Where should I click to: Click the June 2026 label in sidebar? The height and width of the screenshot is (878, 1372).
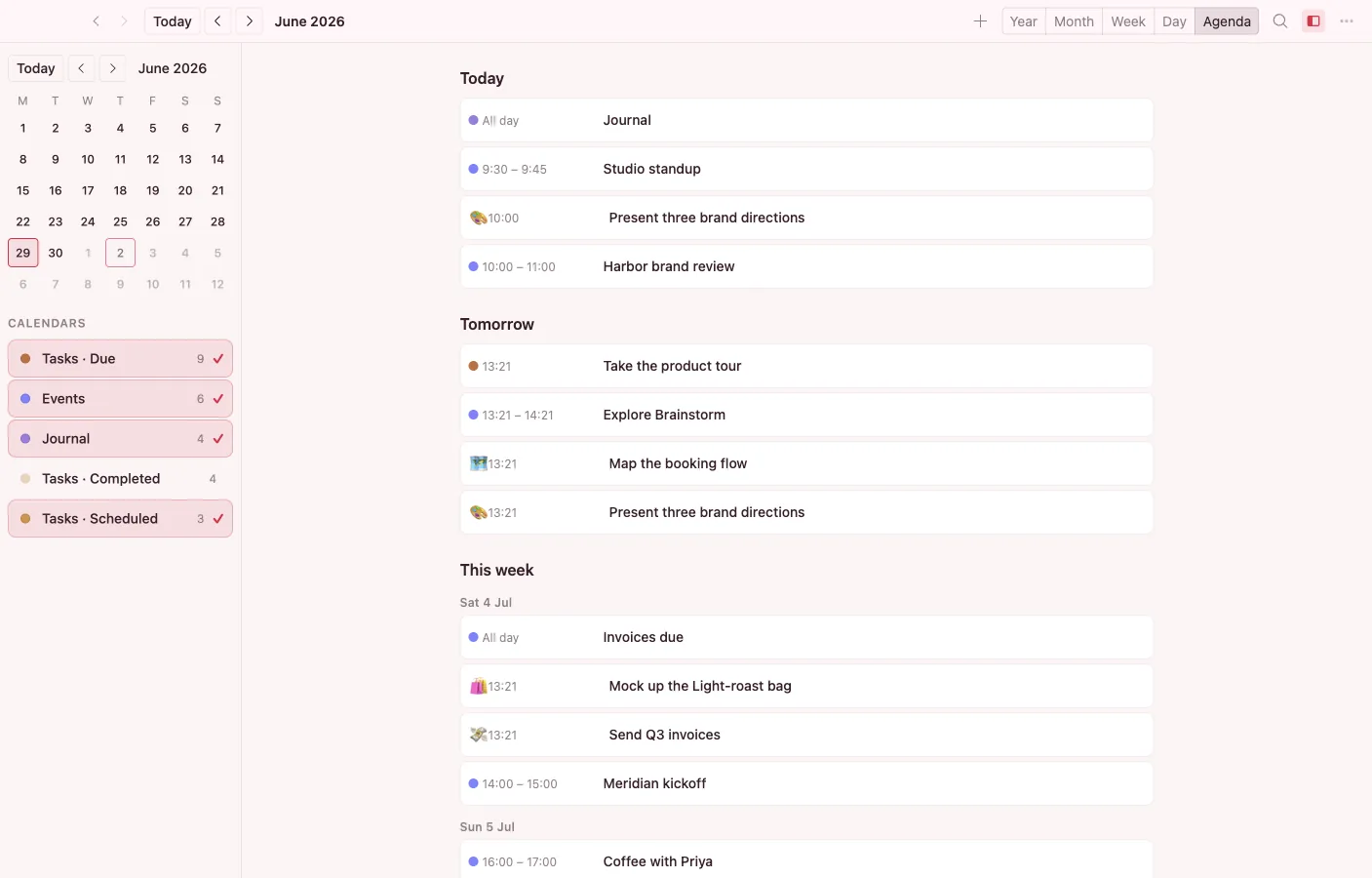(x=173, y=68)
